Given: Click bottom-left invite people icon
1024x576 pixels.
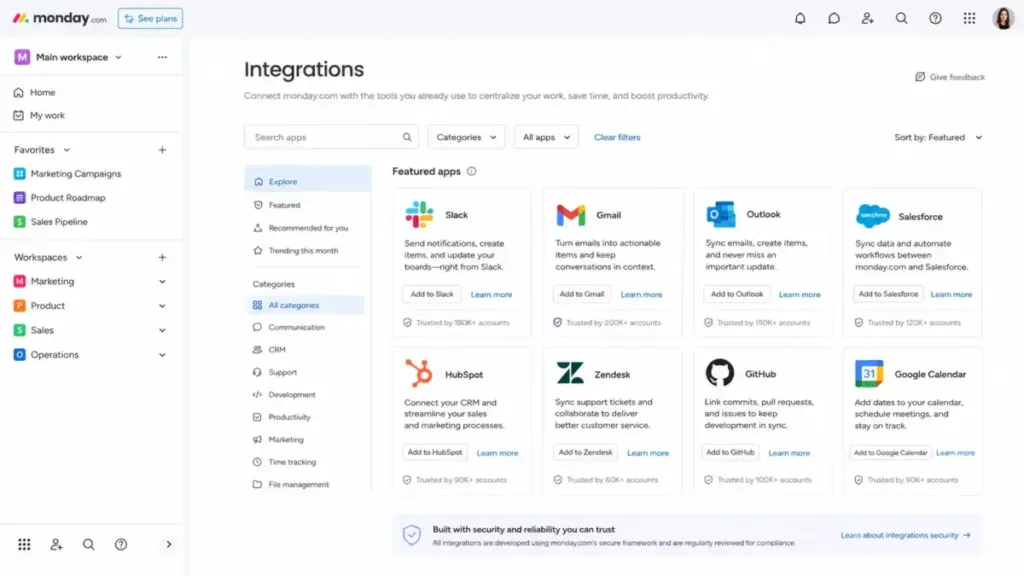Looking at the screenshot, I should pos(56,544).
